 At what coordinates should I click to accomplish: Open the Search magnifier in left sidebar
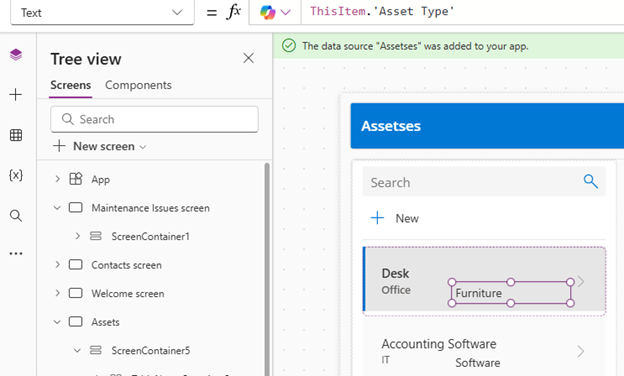click(x=16, y=216)
